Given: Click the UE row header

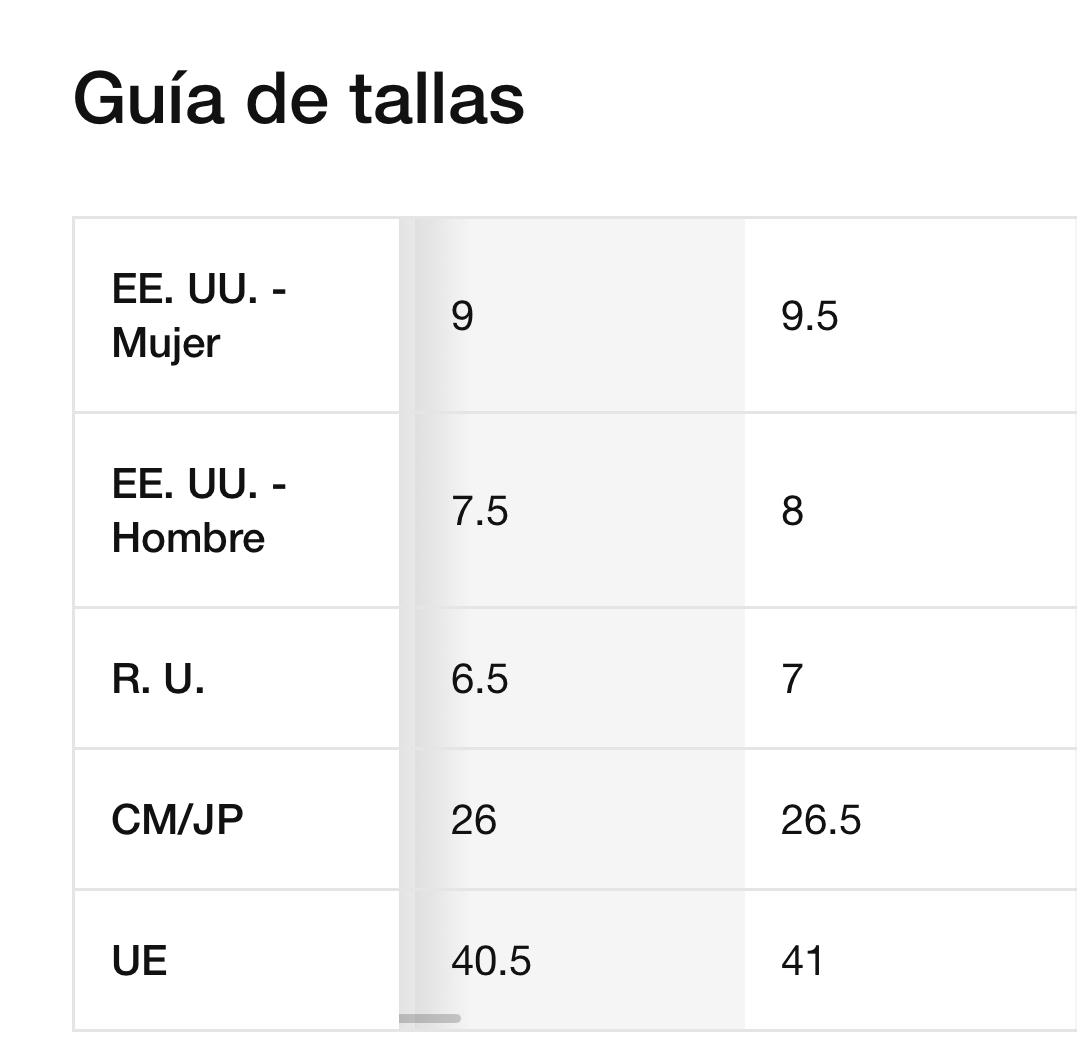Looking at the screenshot, I should [236, 960].
